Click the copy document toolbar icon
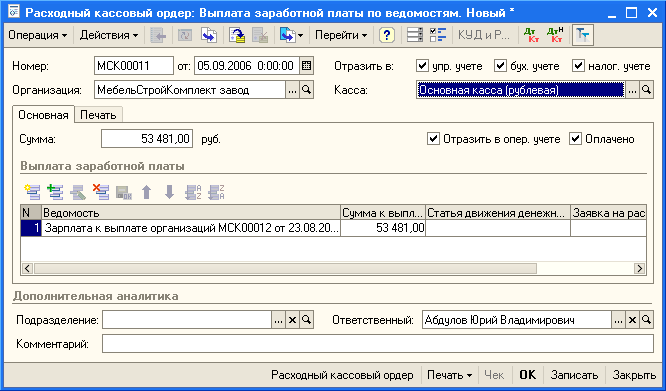666x391 pixels. (x=209, y=36)
